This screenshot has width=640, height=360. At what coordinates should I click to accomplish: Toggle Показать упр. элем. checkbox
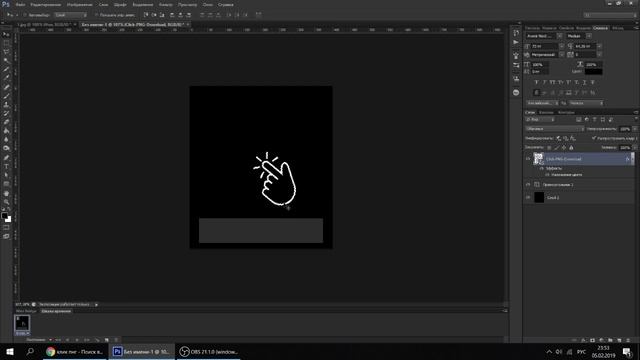(x=96, y=15)
